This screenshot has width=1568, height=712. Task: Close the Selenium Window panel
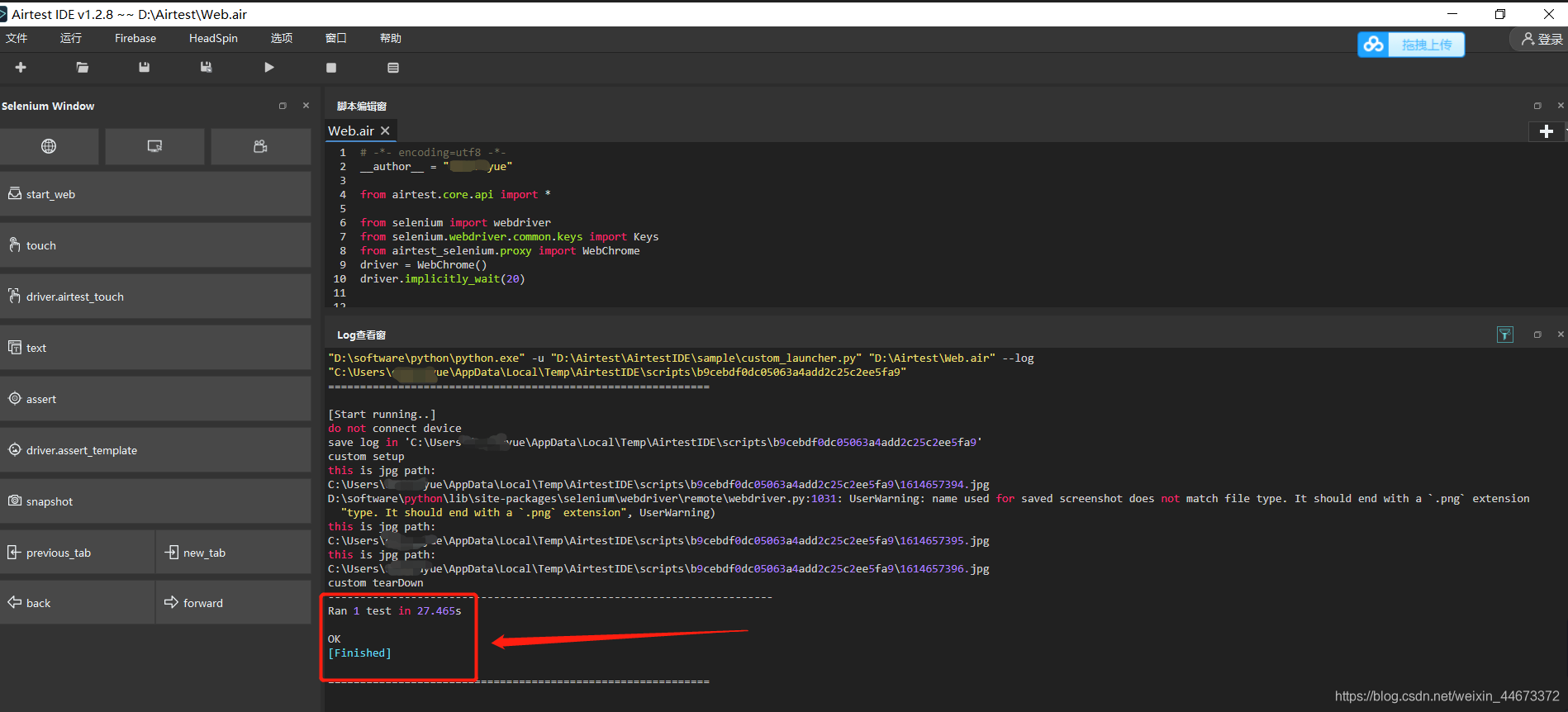point(306,106)
